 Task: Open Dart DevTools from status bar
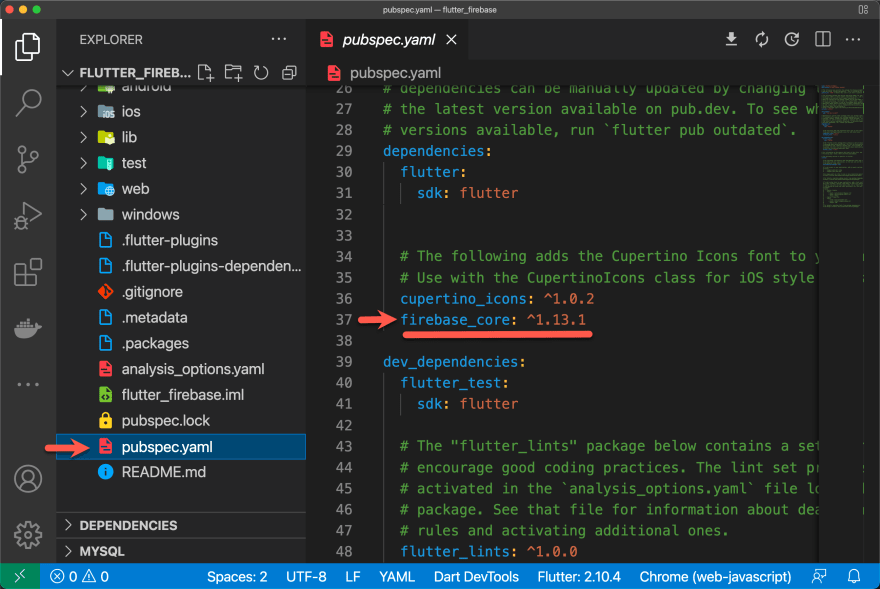(x=476, y=577)
